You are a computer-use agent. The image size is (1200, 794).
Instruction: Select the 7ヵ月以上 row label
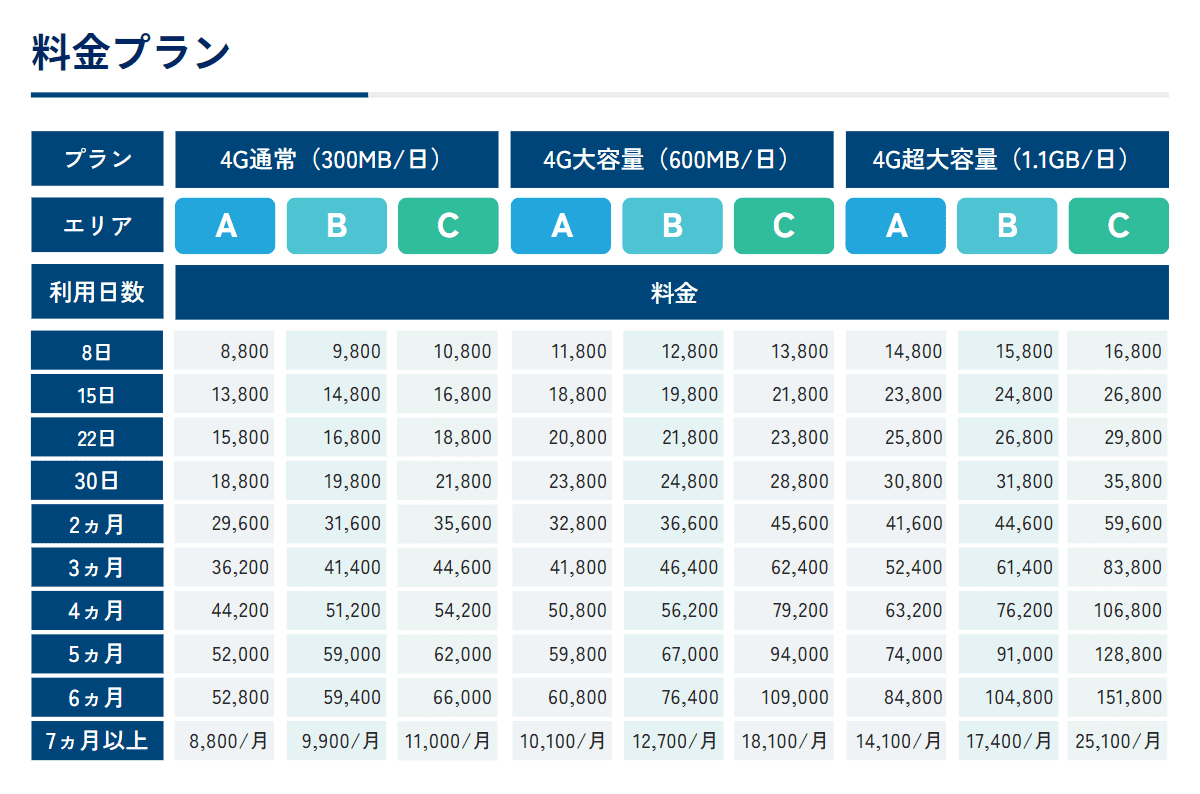click(97, 741)
